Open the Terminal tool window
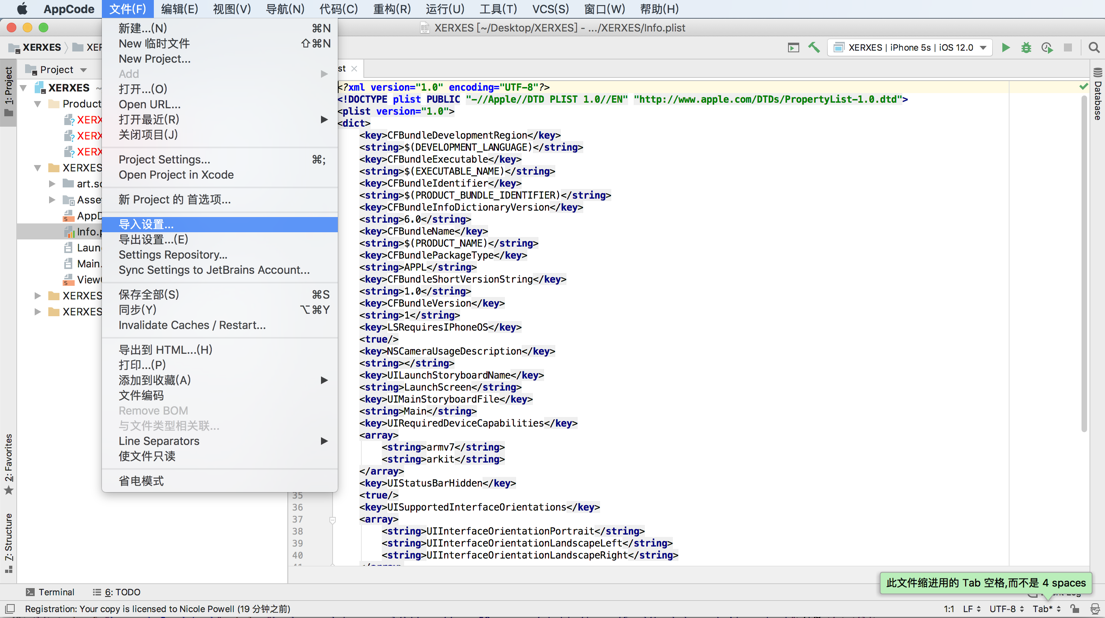The image size is (1105, 618). point(49,592)
